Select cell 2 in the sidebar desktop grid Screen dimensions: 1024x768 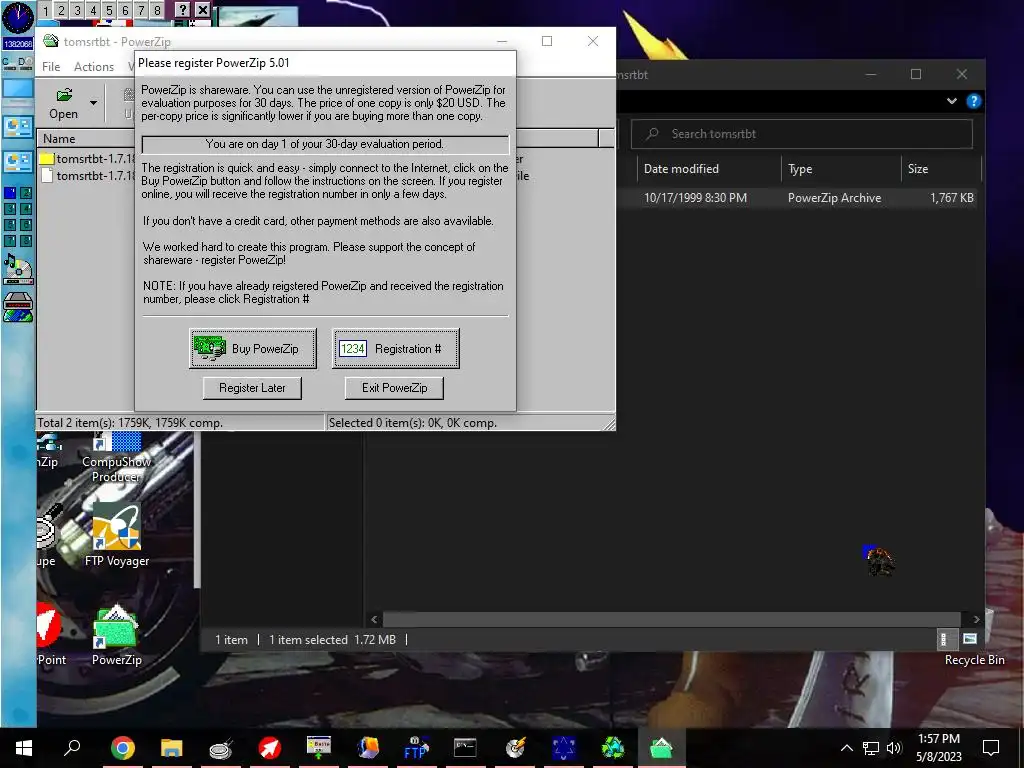(26, 193)
